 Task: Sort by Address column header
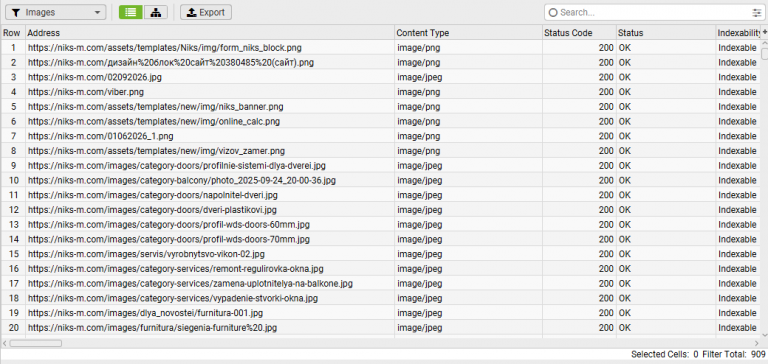click(x=210, y=33)
